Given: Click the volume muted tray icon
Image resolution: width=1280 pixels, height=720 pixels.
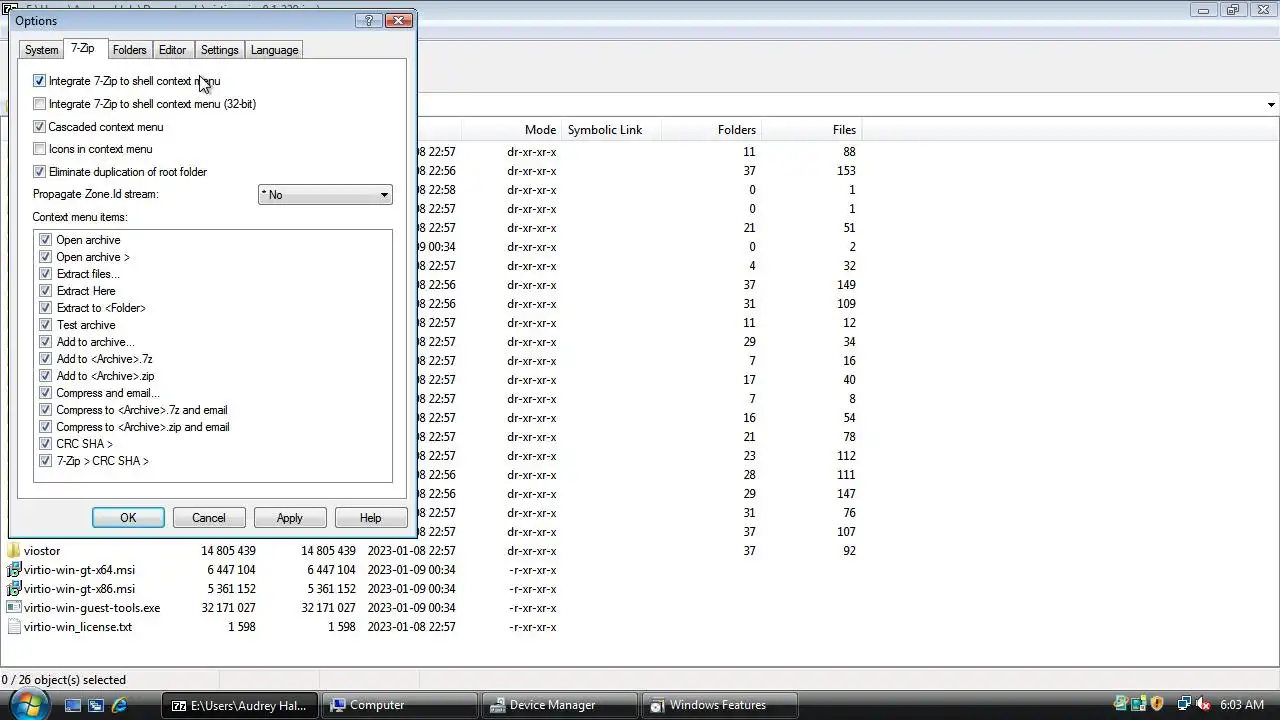Looking at the screenshot, I should (1203, 704).
